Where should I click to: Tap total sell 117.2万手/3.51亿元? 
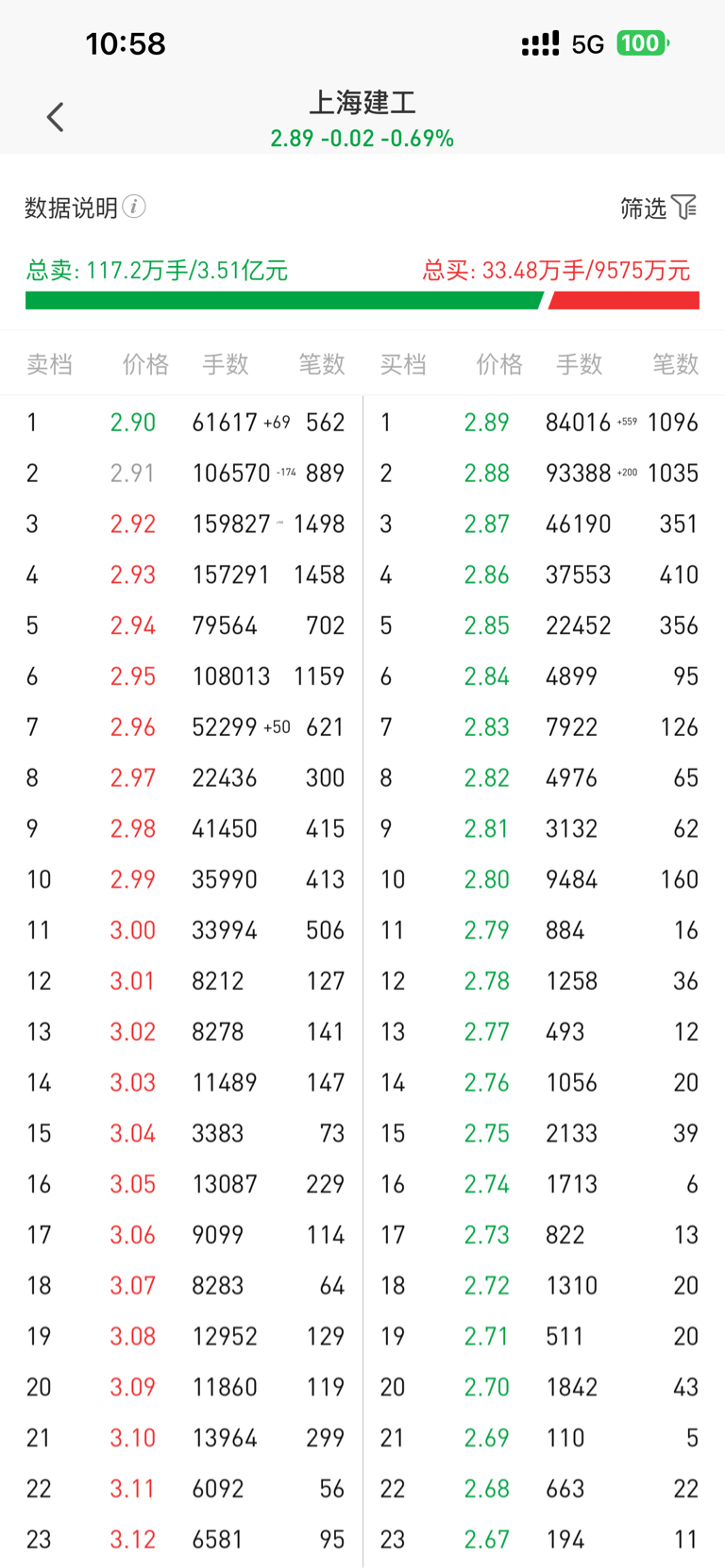point(157,271)
